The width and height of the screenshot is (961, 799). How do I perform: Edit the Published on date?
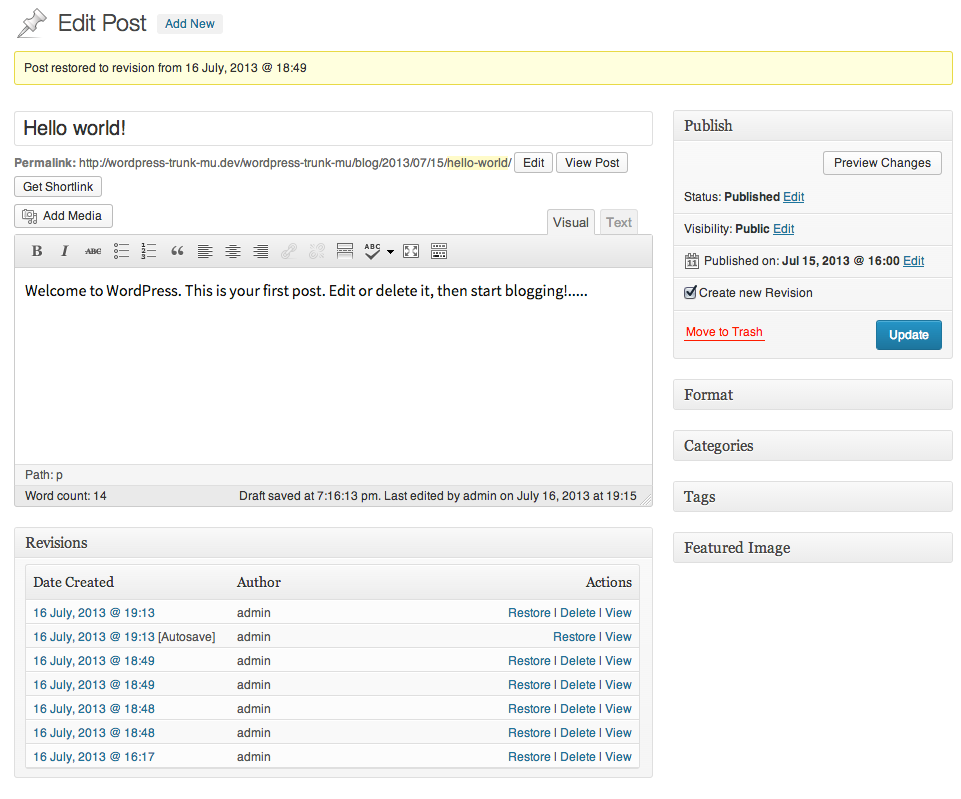(x=913, y=261)
